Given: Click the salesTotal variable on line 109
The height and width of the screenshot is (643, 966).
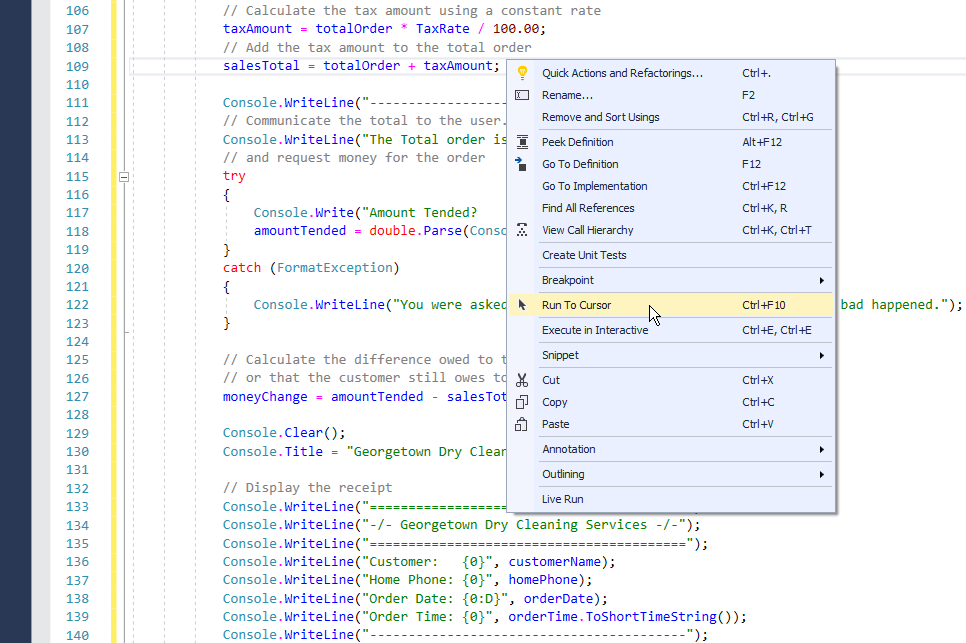Looking at the screenshot, I should 261,66.
